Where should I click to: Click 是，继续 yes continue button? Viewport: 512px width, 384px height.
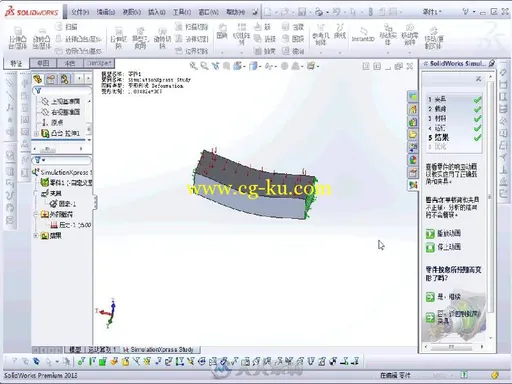pyautogui.click(x=443, y=296)
